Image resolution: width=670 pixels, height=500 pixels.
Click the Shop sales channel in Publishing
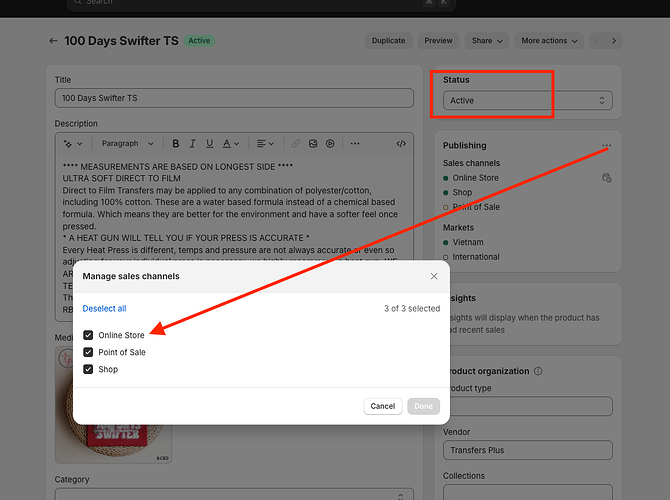(462, 192)
